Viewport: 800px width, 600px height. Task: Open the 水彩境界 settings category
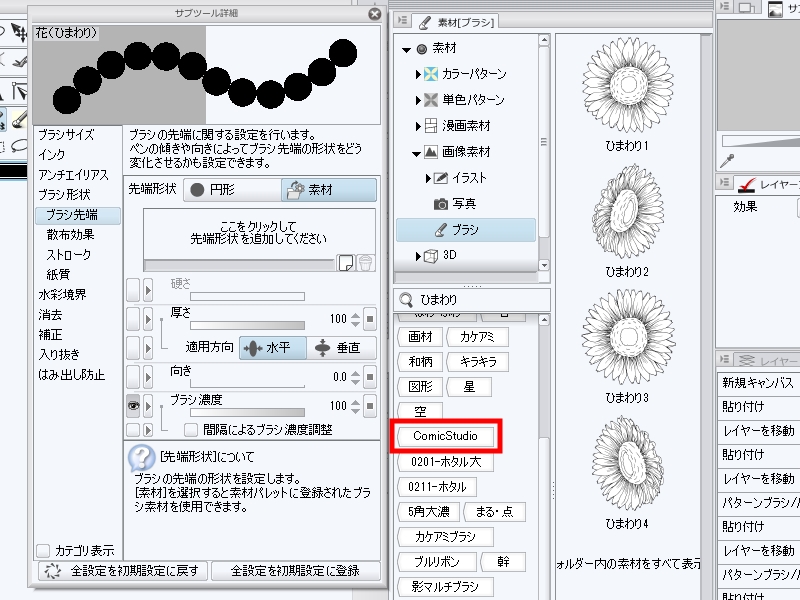pyautogui.click(x=62, y=295)
